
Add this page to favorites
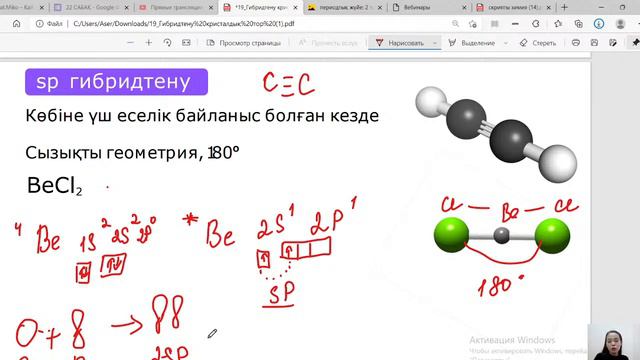pos(473,24)
